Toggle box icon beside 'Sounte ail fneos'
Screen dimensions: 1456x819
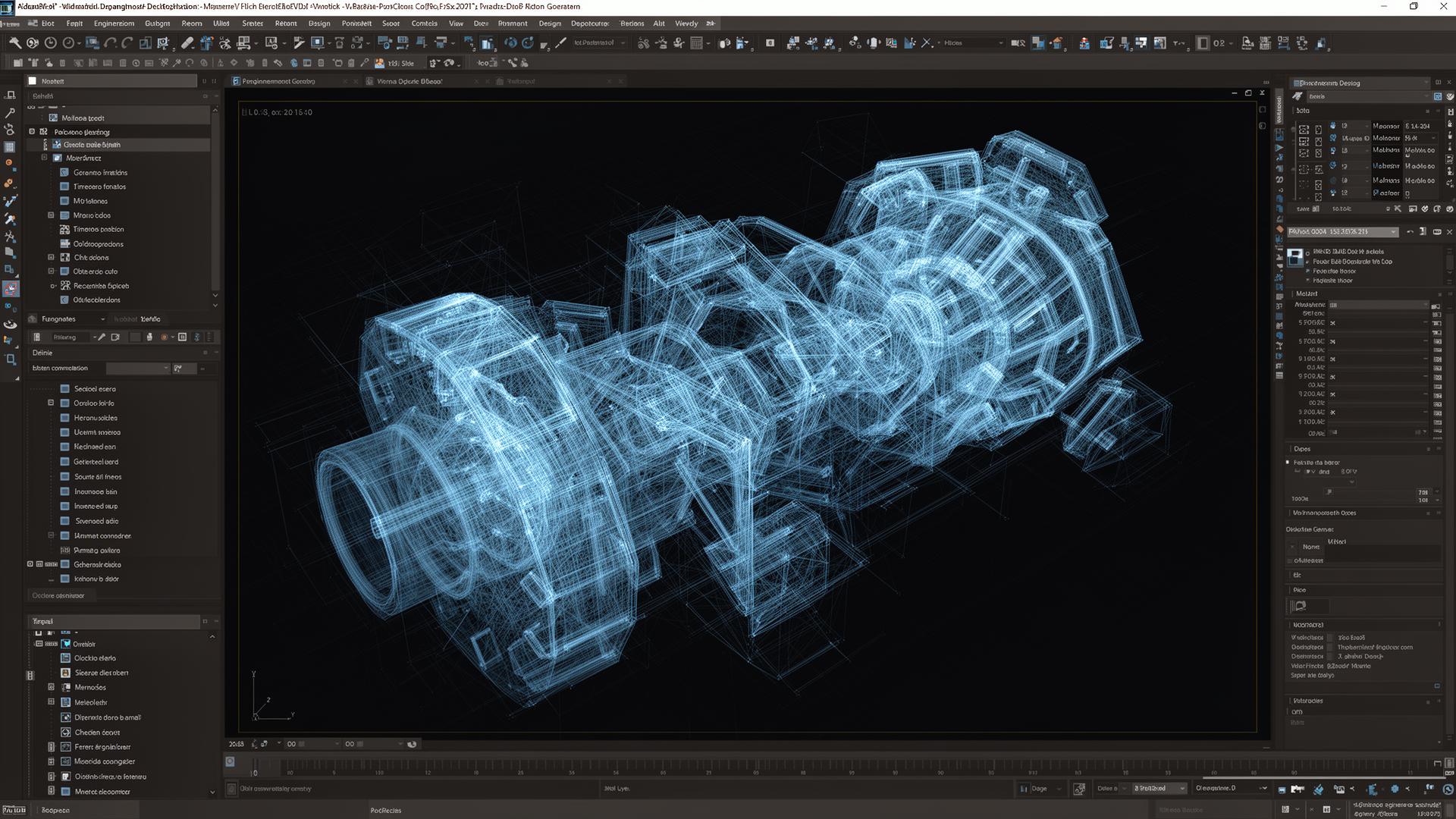pos(65,477)
